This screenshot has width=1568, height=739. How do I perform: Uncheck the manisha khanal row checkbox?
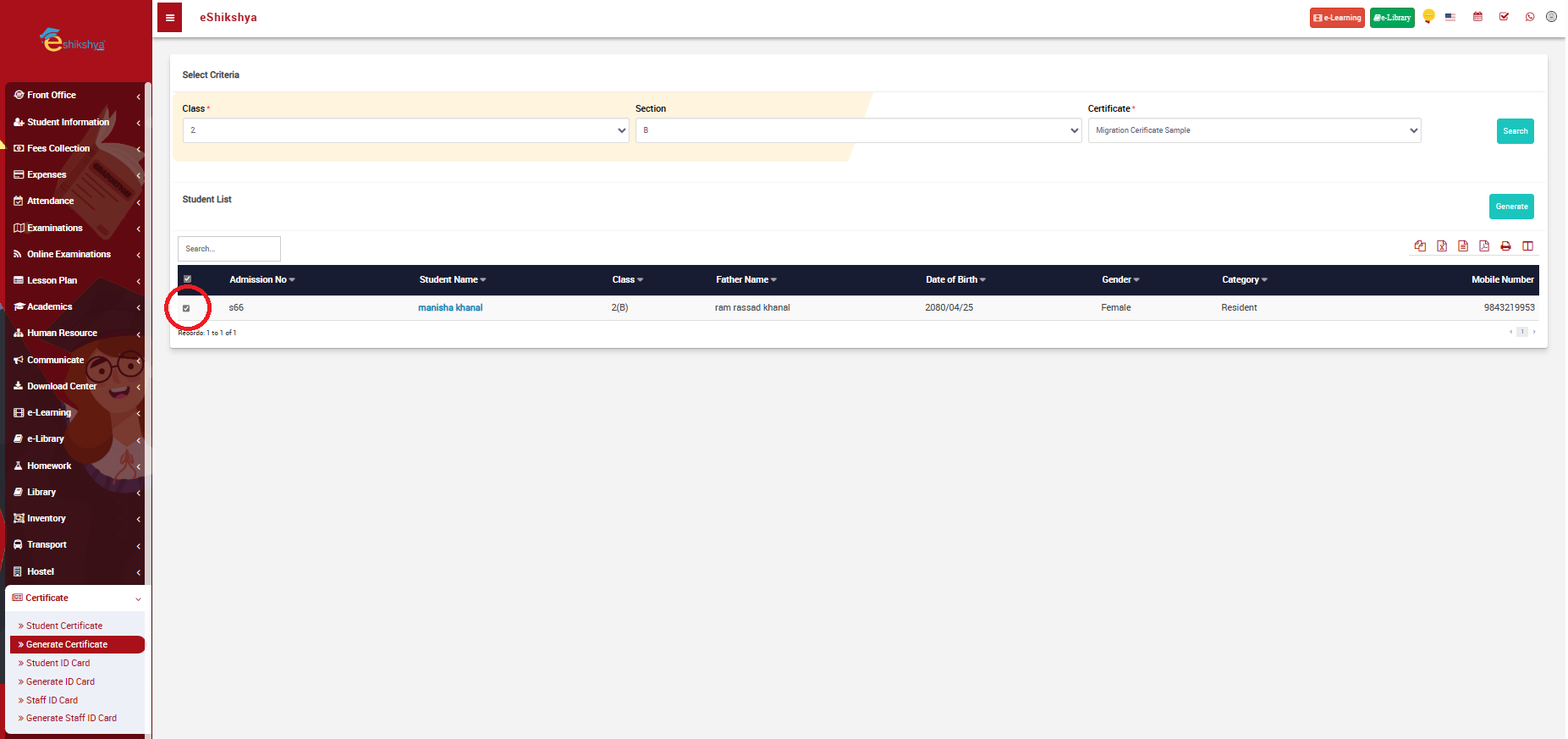point(186,308)
